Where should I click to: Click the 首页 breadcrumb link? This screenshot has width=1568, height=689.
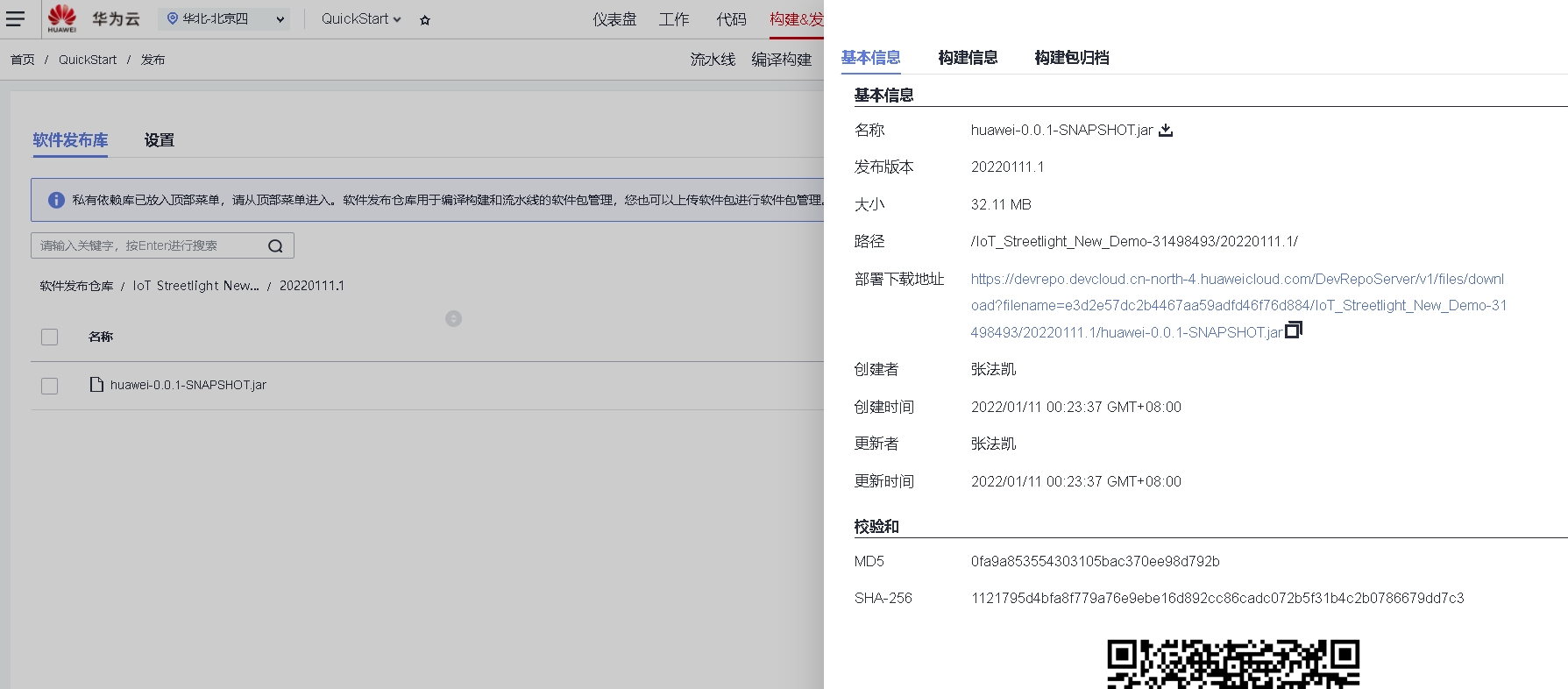(x=23, y=60)
